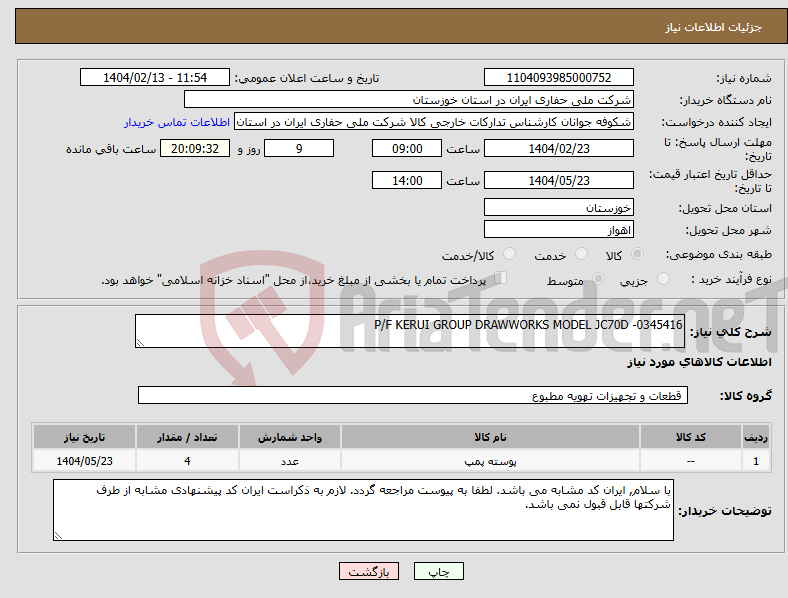
Task: Click the price validity time 14:00
Action: pyautogui.click(x=407, y=180)
